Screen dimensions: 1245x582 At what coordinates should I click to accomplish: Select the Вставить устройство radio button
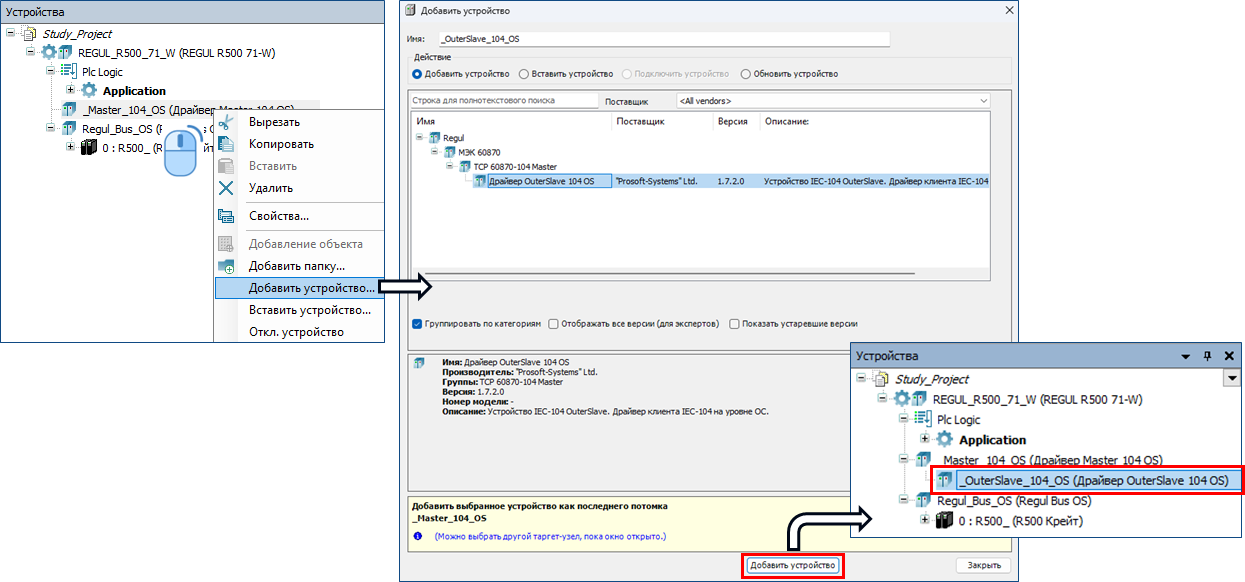pyautogui.click(x=524, y=74)
